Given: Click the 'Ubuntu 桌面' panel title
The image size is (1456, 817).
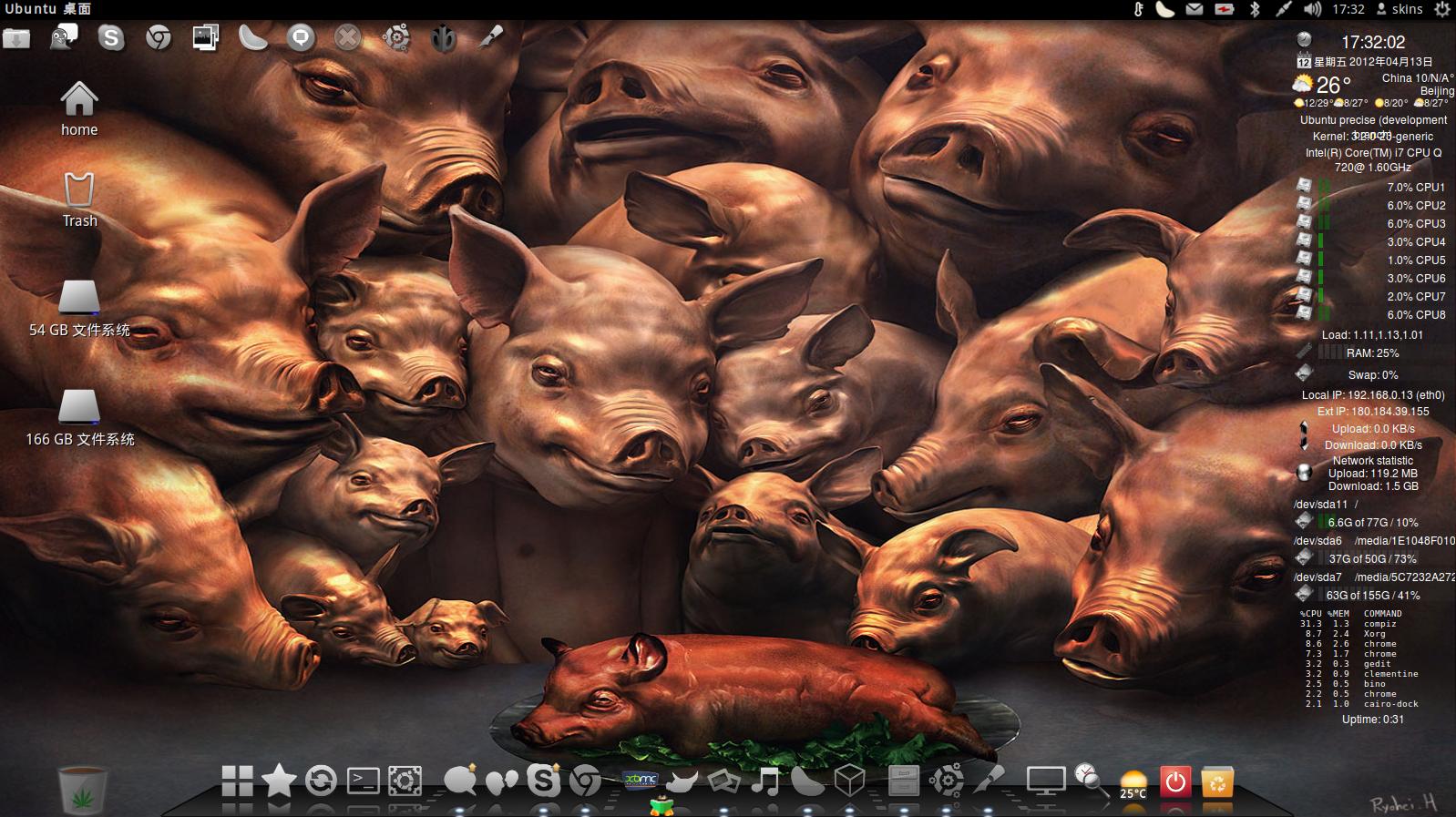Looking at the screenshot, I should 48,9.
